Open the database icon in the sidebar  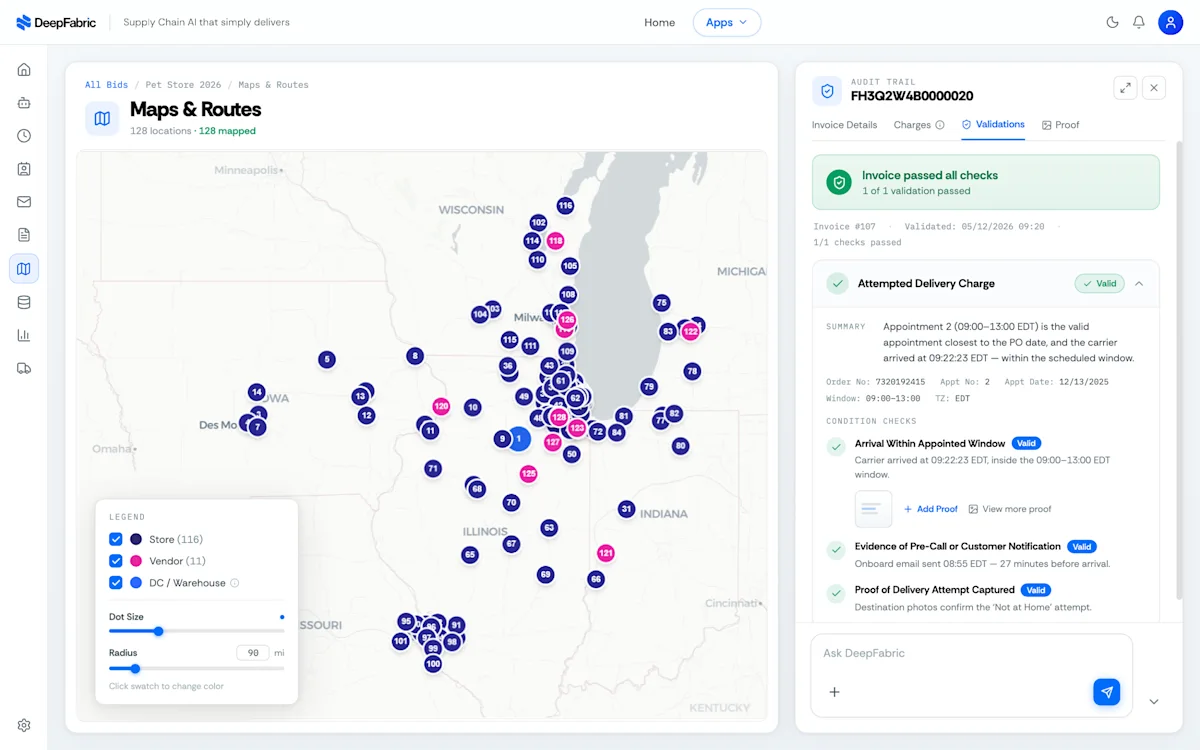pyautogui.click(x=24, y=302)
